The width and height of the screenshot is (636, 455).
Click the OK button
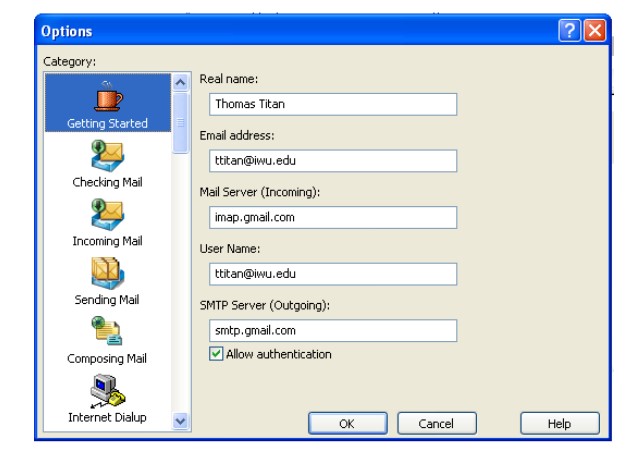coord(348,424)
